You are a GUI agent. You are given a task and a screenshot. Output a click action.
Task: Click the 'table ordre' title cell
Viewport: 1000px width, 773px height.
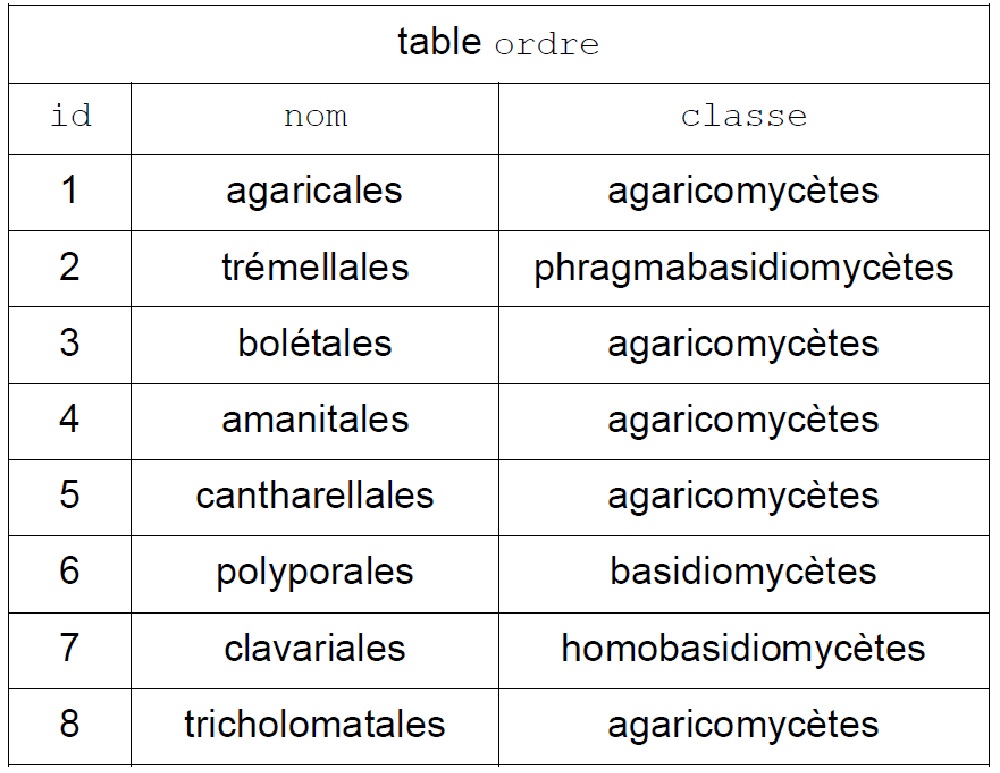point(499,44)
